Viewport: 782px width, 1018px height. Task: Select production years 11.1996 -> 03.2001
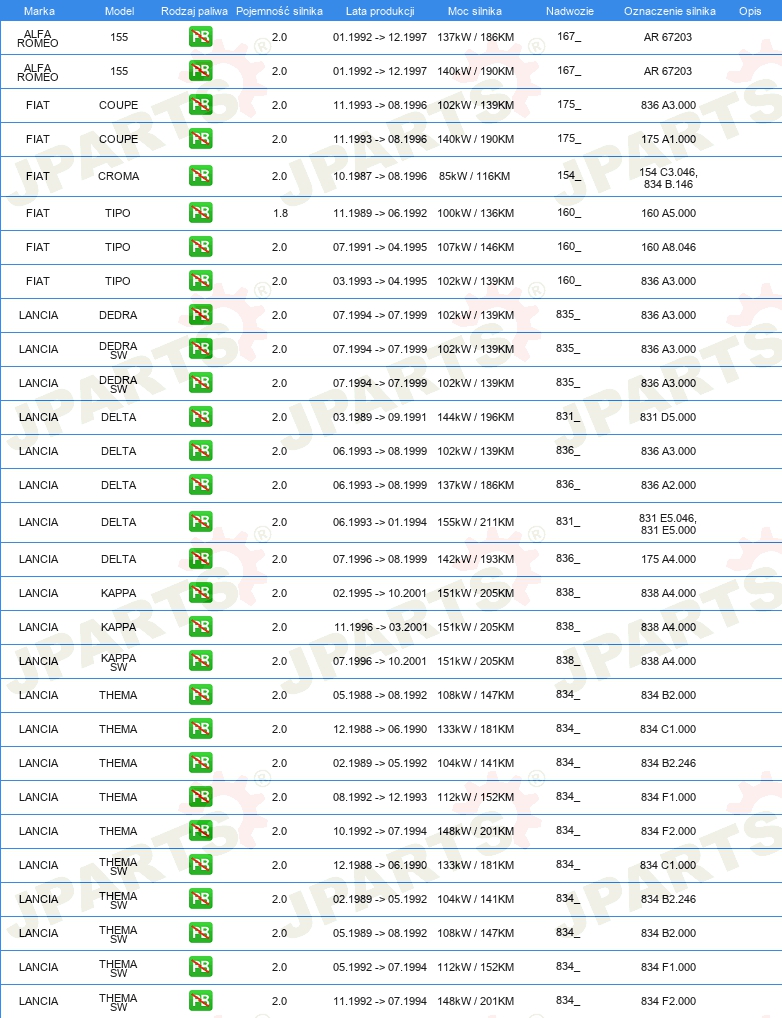[x=381, y=627]
